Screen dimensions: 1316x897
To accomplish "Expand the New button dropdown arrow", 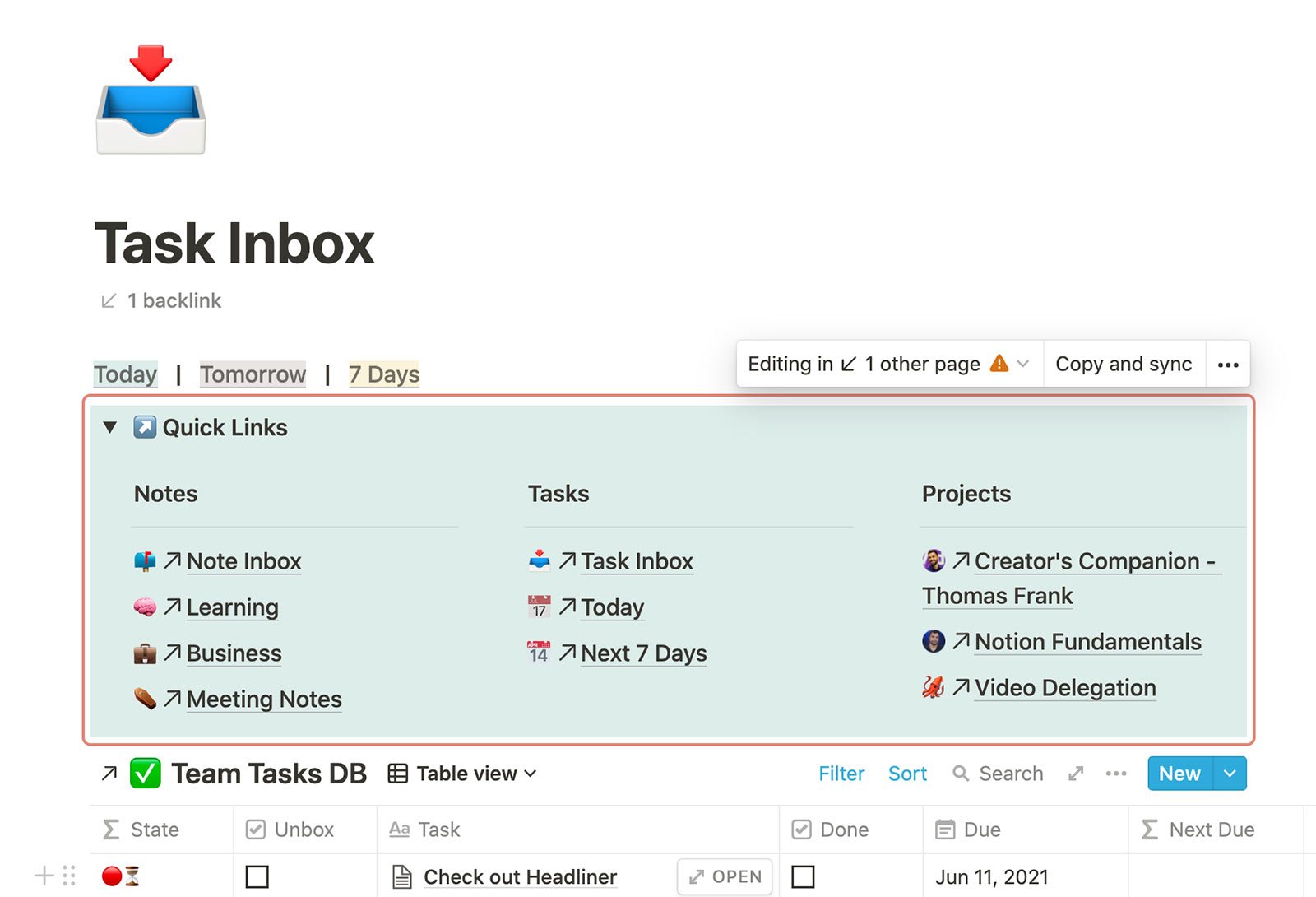I will 1230,774.
